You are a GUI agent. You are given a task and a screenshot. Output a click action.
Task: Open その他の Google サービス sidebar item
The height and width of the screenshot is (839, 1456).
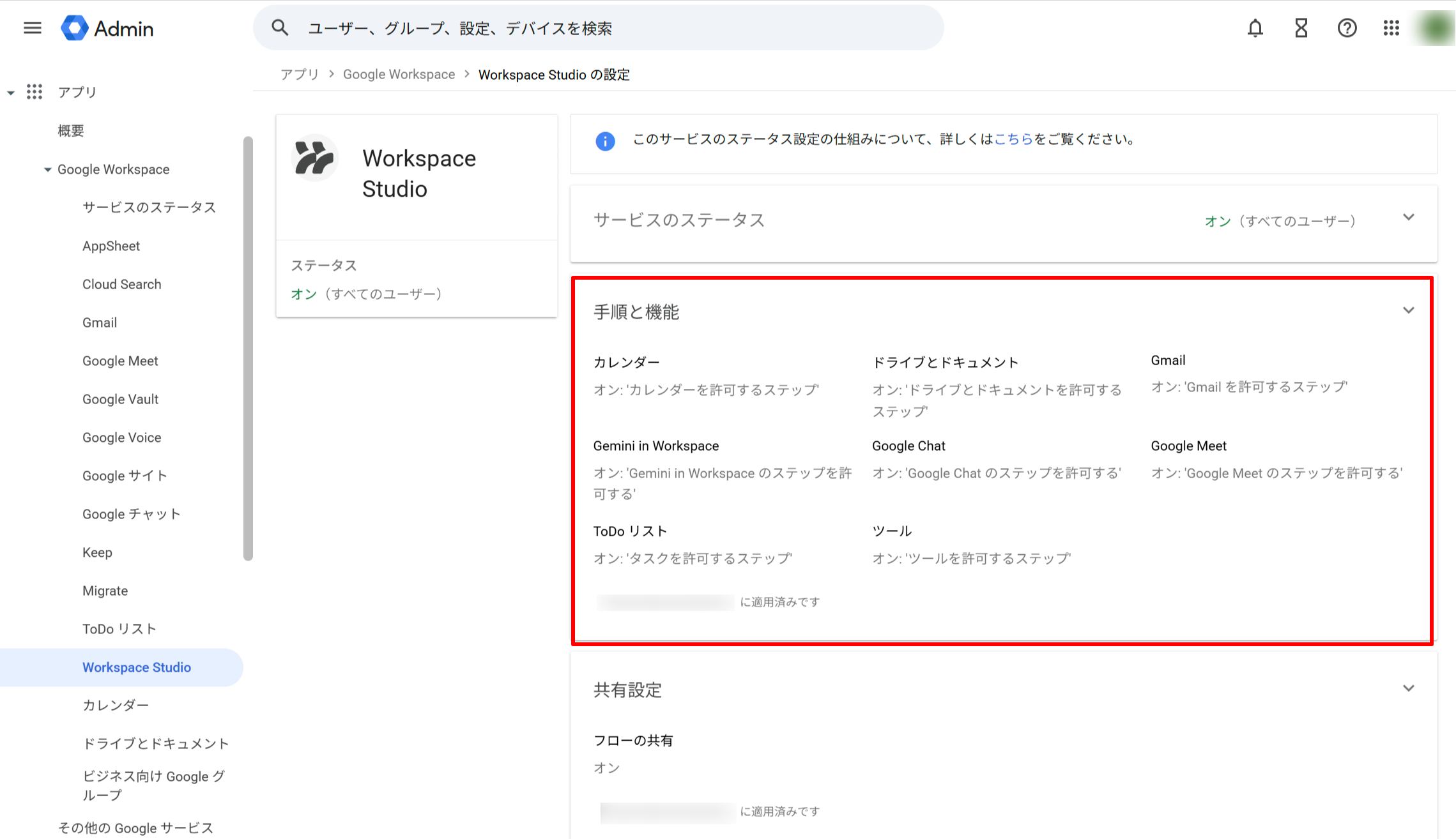135,828
